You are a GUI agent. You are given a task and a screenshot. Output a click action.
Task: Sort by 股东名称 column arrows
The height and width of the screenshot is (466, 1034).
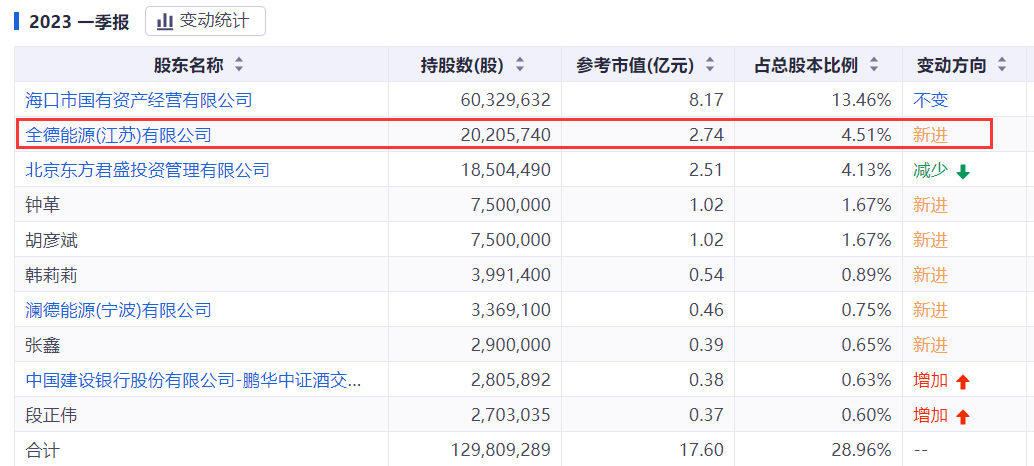pos(238,65)
